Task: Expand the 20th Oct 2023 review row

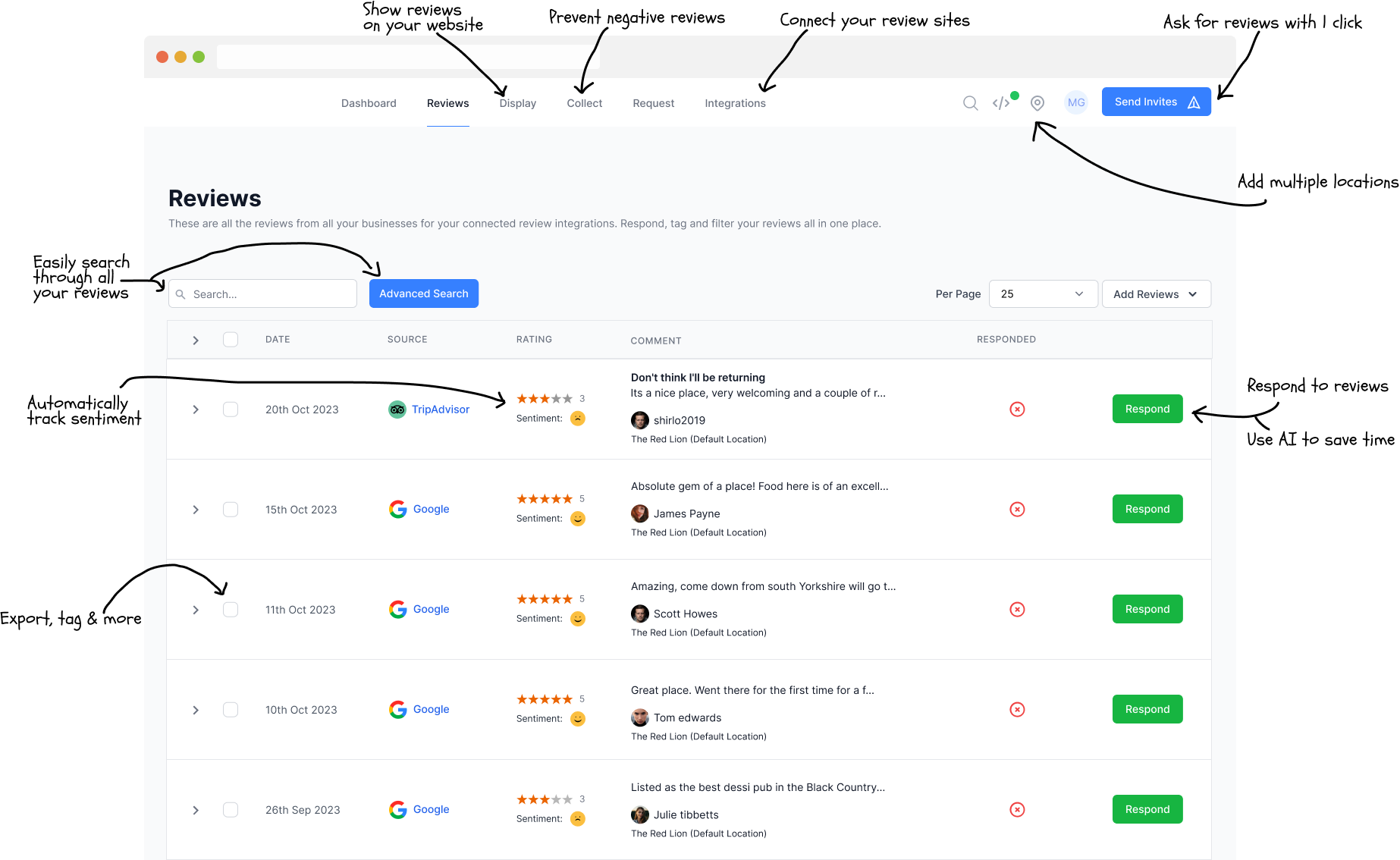Action: tap(196, 409)
